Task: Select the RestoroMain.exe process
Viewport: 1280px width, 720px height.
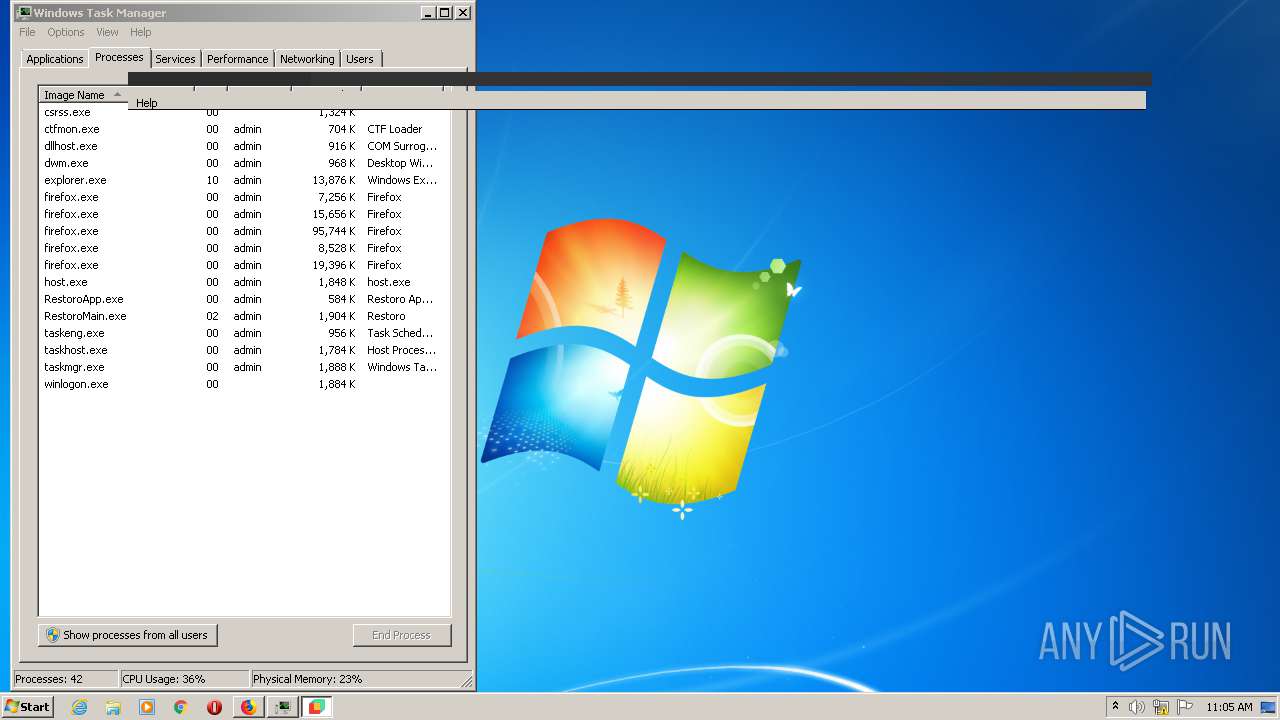Action: point(245,316)
